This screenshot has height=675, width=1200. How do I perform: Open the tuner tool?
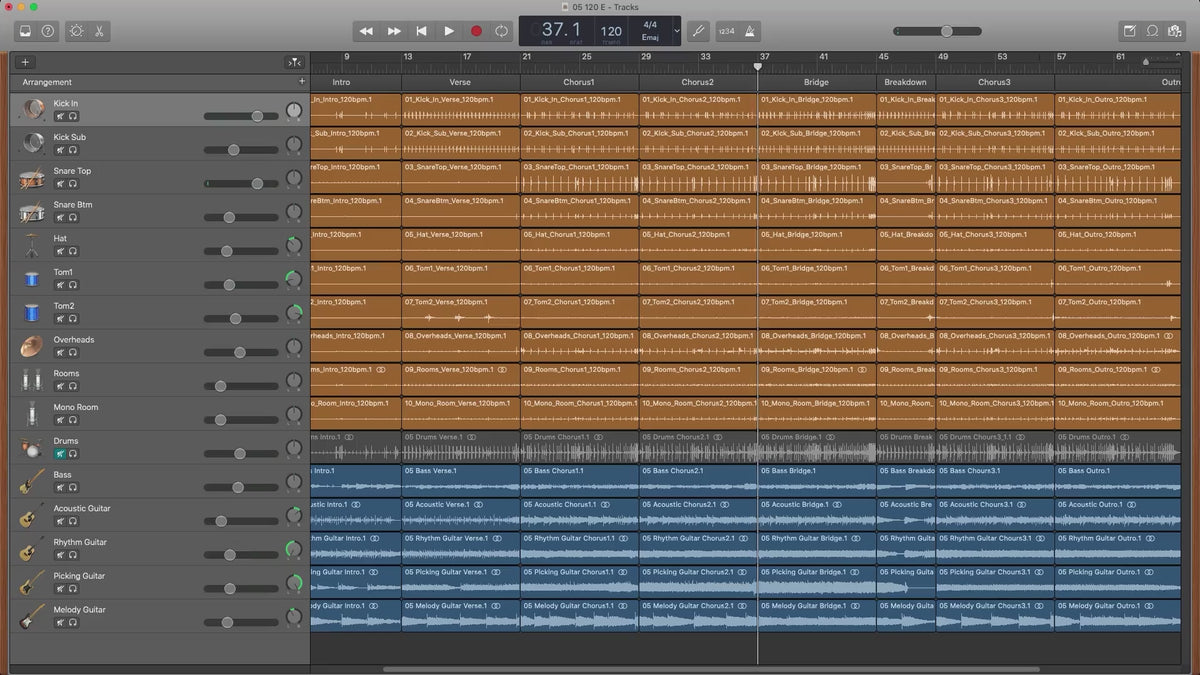pyautogui.click(x=699, y=31)
